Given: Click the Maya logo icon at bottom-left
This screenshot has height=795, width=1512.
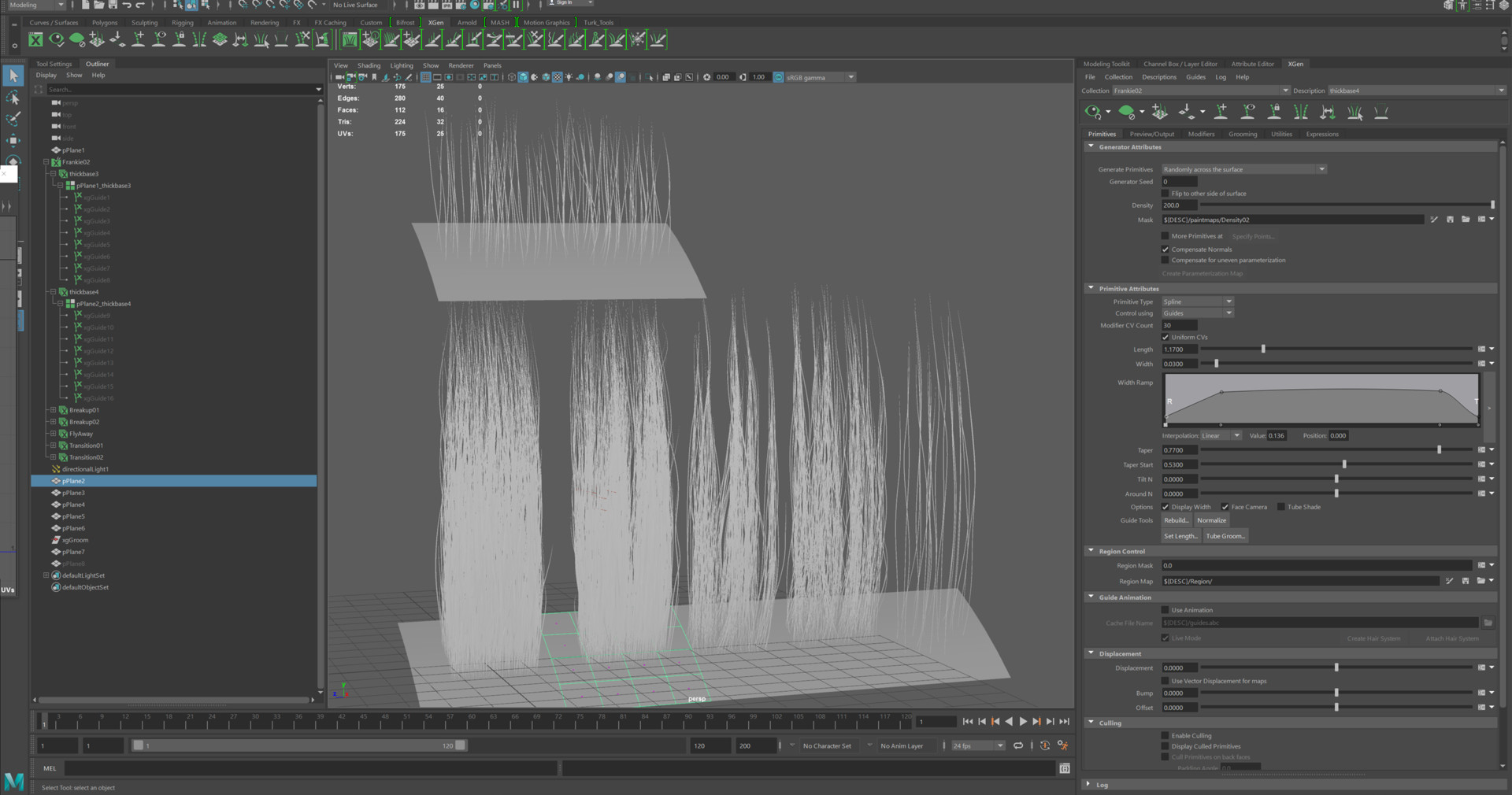Looking at the screenshot, I should (14, 782).
